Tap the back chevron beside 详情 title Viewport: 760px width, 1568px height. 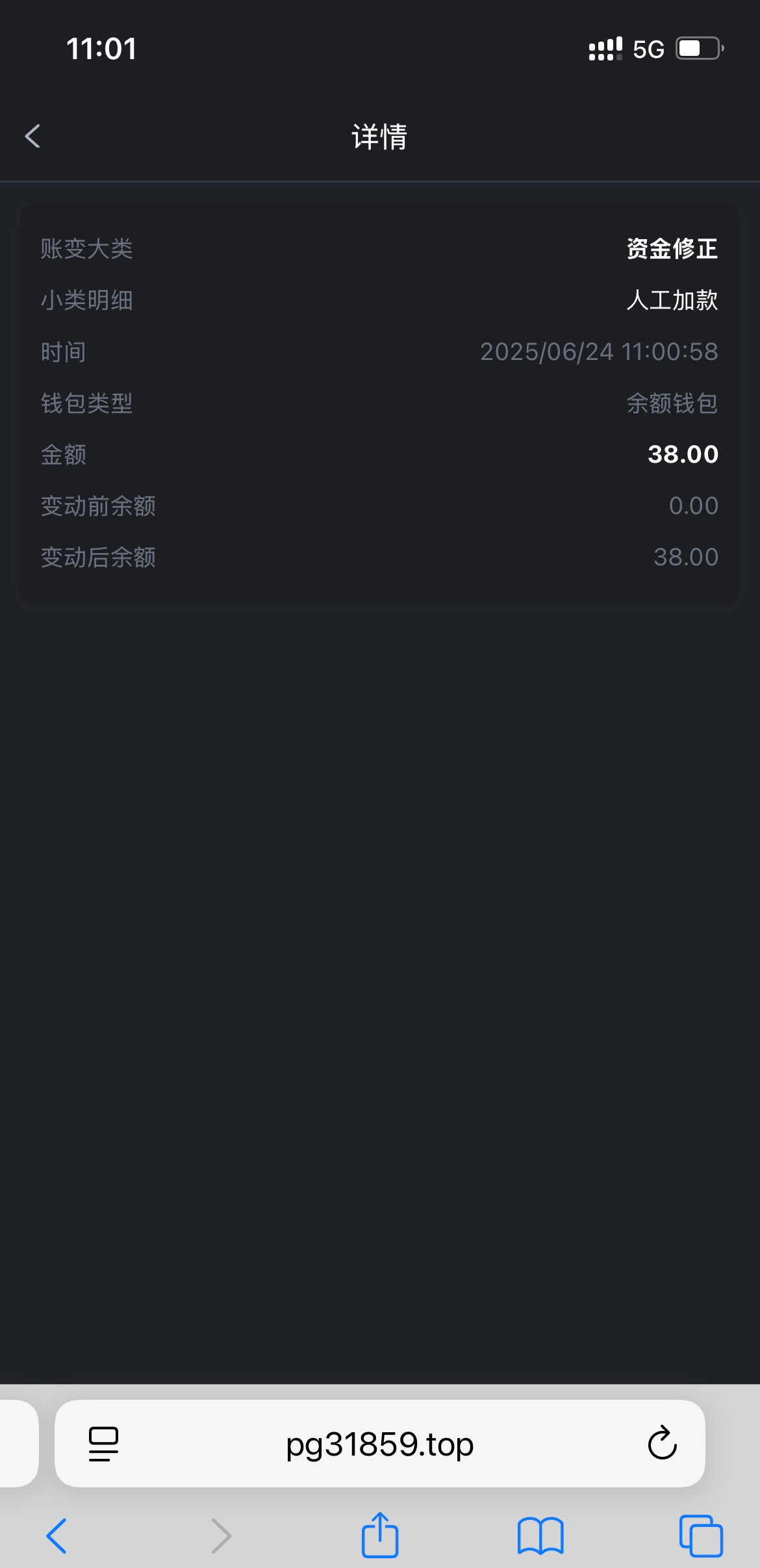coord(32,136)
